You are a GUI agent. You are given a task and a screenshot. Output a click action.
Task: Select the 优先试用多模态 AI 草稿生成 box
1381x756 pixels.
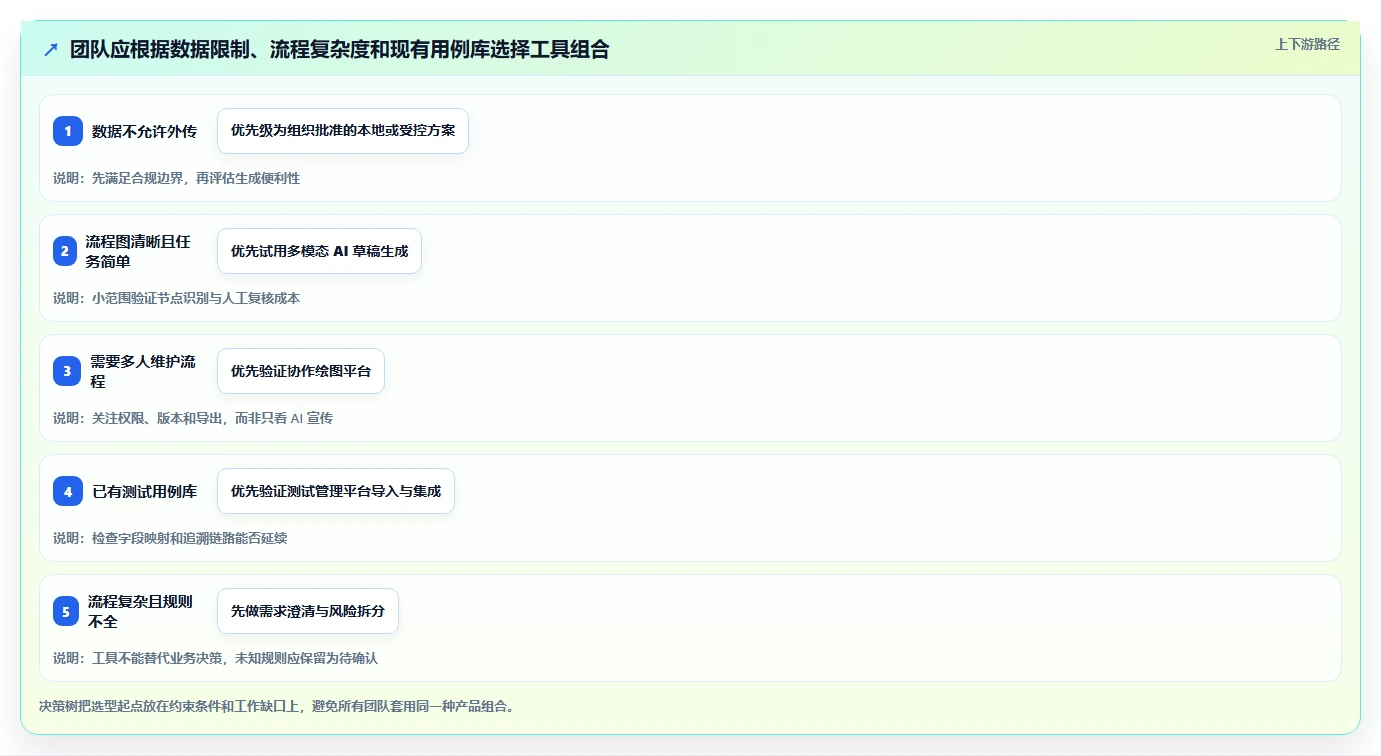(x=319, y=251)
